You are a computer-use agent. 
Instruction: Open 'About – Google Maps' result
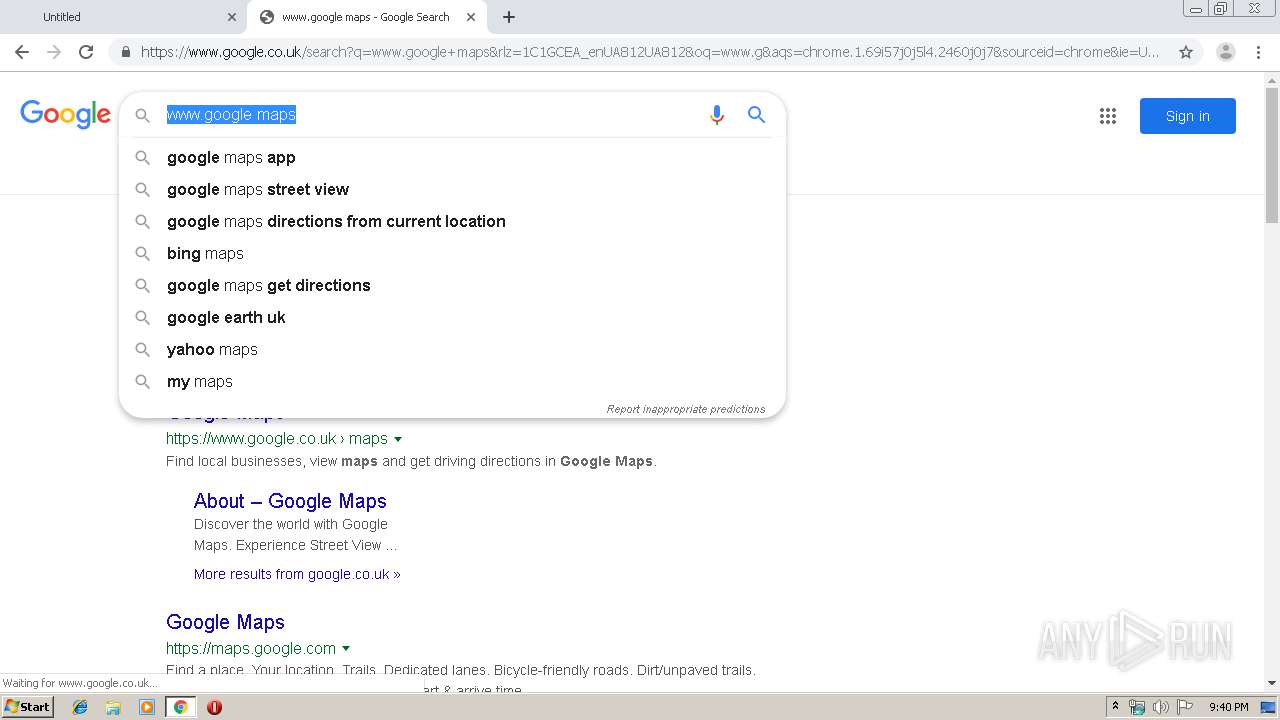(290, 501)
